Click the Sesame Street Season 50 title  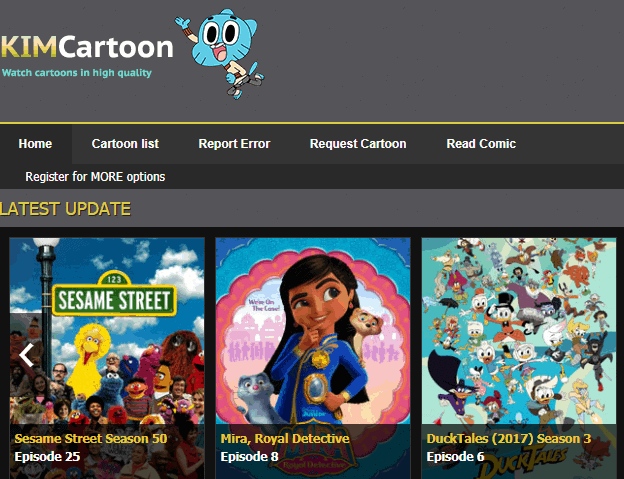pos(90,438)
